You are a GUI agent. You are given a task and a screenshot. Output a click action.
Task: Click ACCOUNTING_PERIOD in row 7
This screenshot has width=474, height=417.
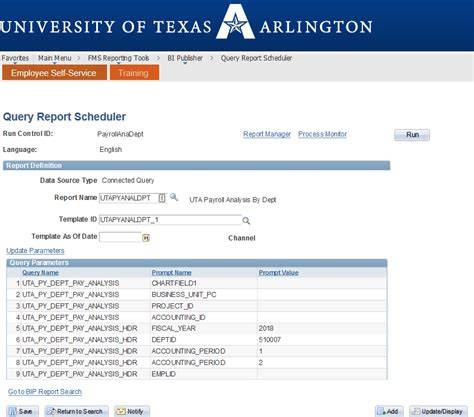pyautogui.click(x=188, y=351)
